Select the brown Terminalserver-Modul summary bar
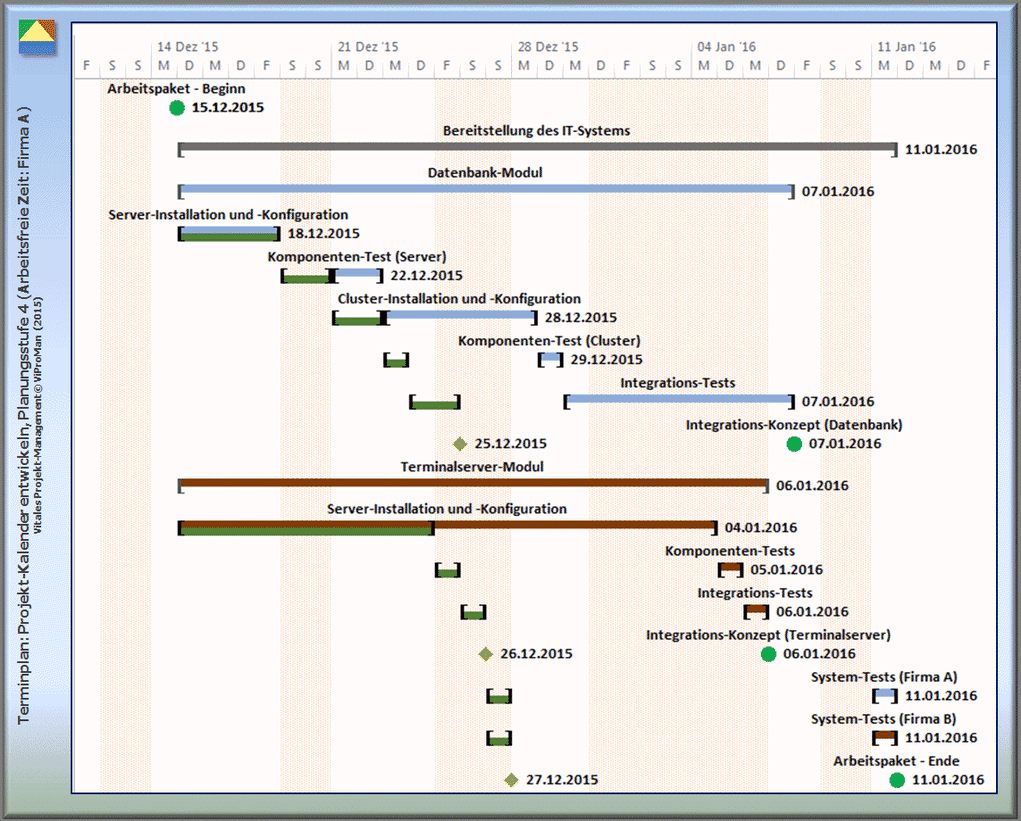Screen dimensions: 1021x821 tap(473, 484)
